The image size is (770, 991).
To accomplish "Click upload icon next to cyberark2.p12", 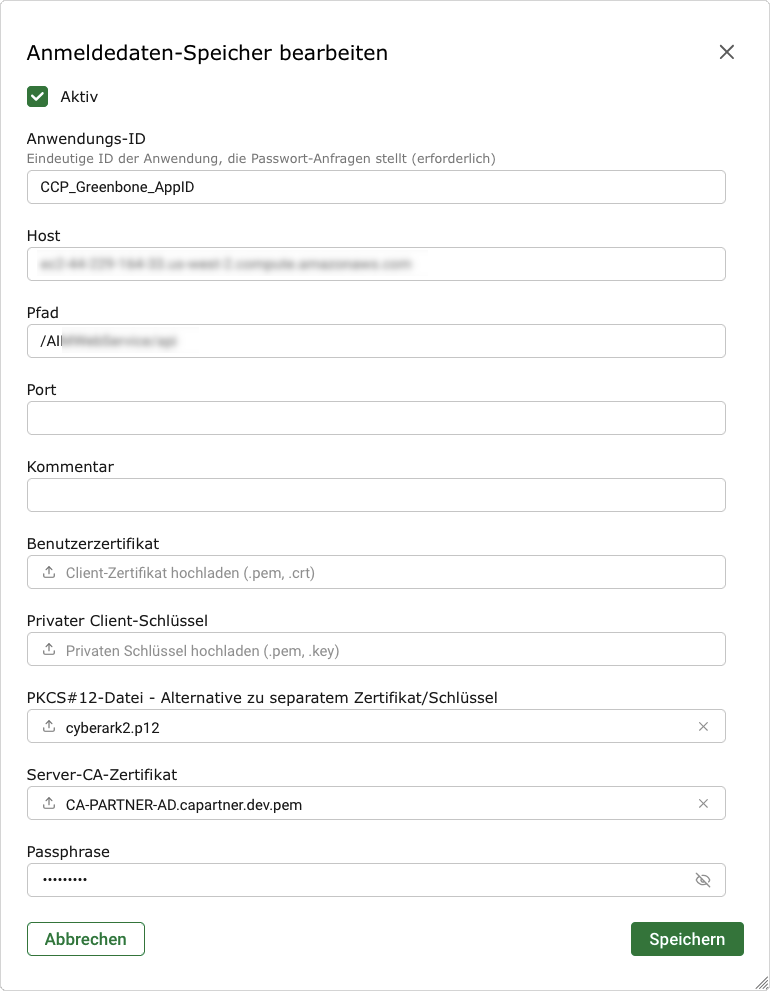I will [x=49, y=727].
